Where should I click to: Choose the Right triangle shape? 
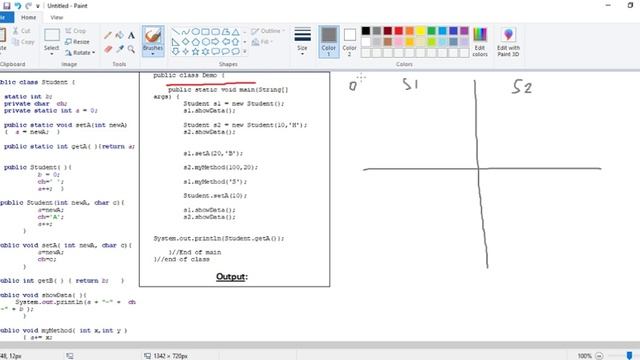pos(176,42)
